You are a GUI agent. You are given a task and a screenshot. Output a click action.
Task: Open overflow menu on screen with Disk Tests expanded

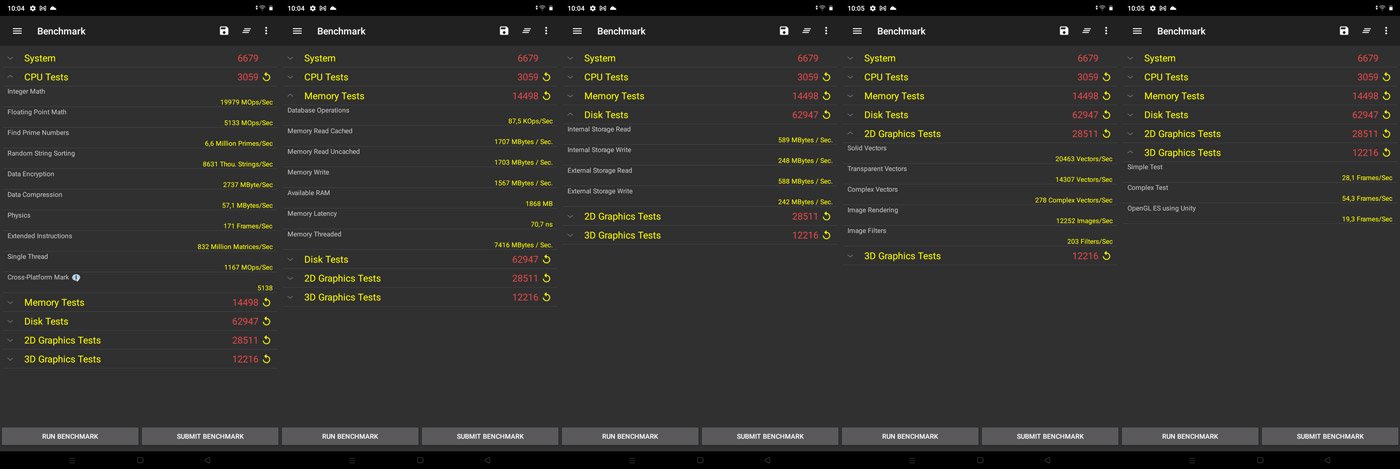[826, 31]
